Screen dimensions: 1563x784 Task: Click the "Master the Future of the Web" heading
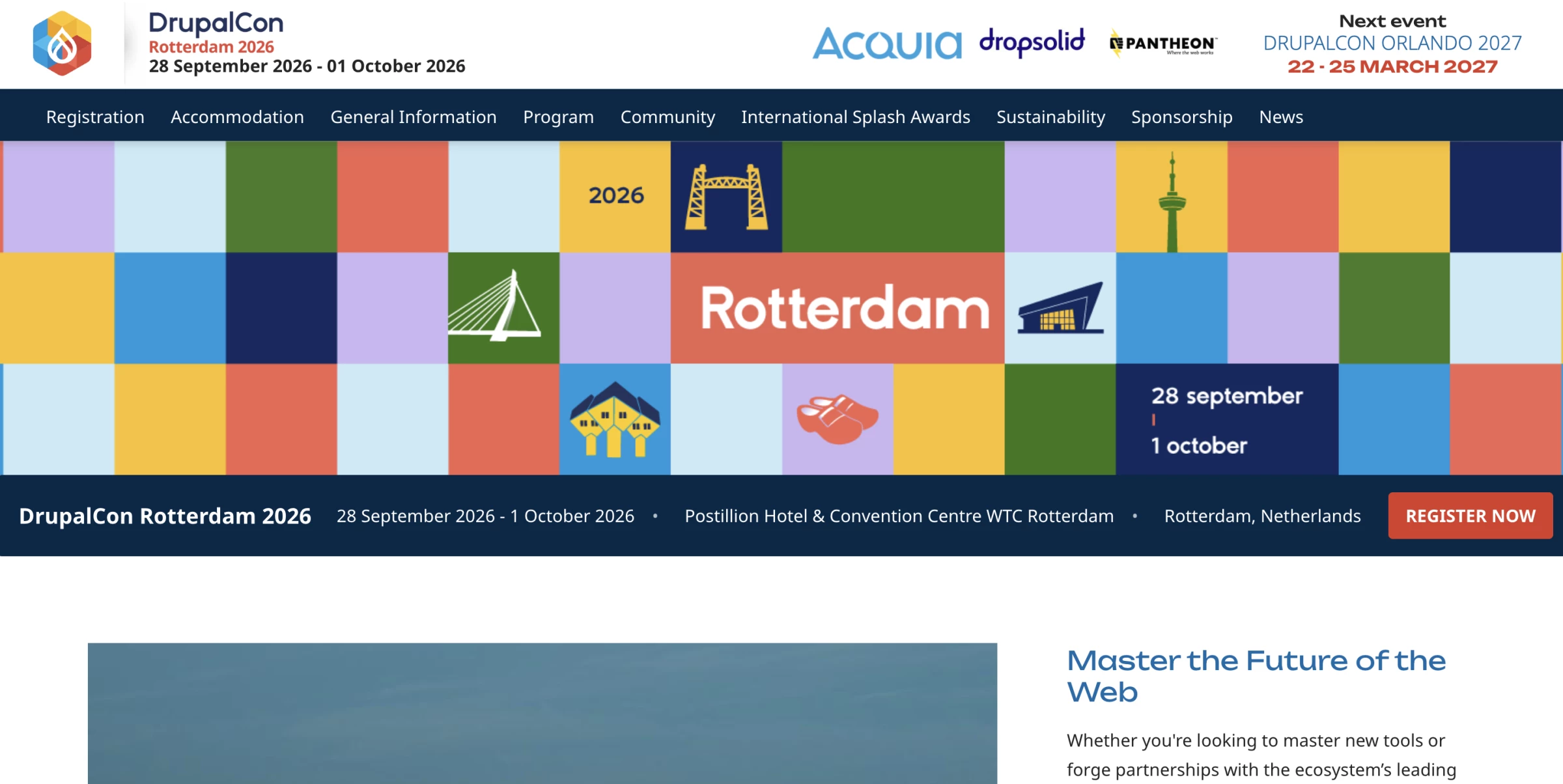click(x=1256, y=676)
